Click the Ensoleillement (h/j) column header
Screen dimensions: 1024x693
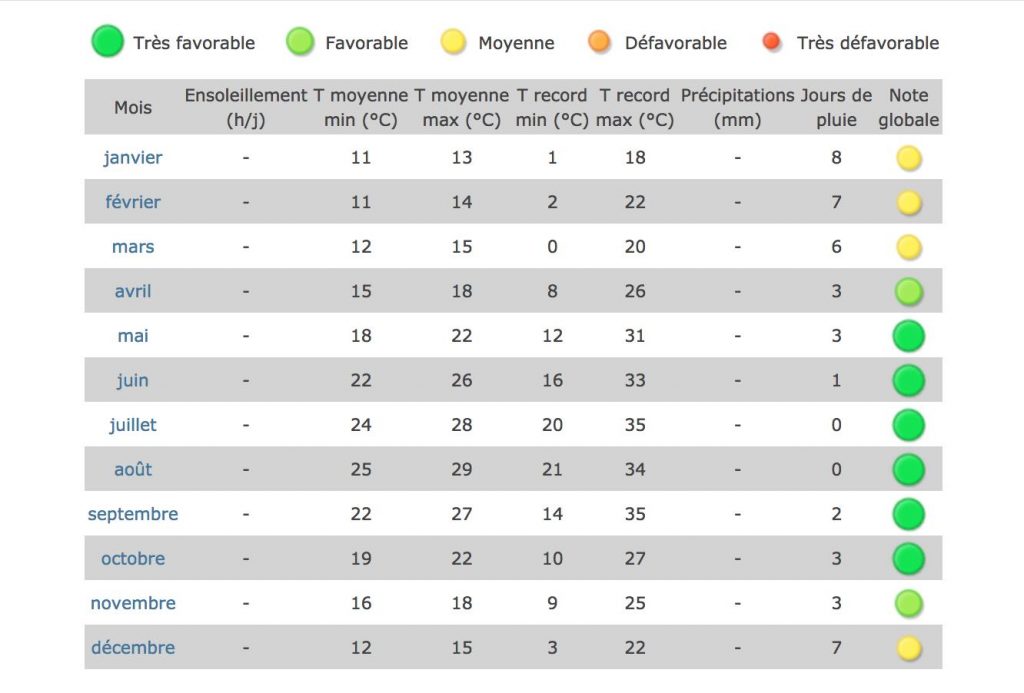[246, 107]
